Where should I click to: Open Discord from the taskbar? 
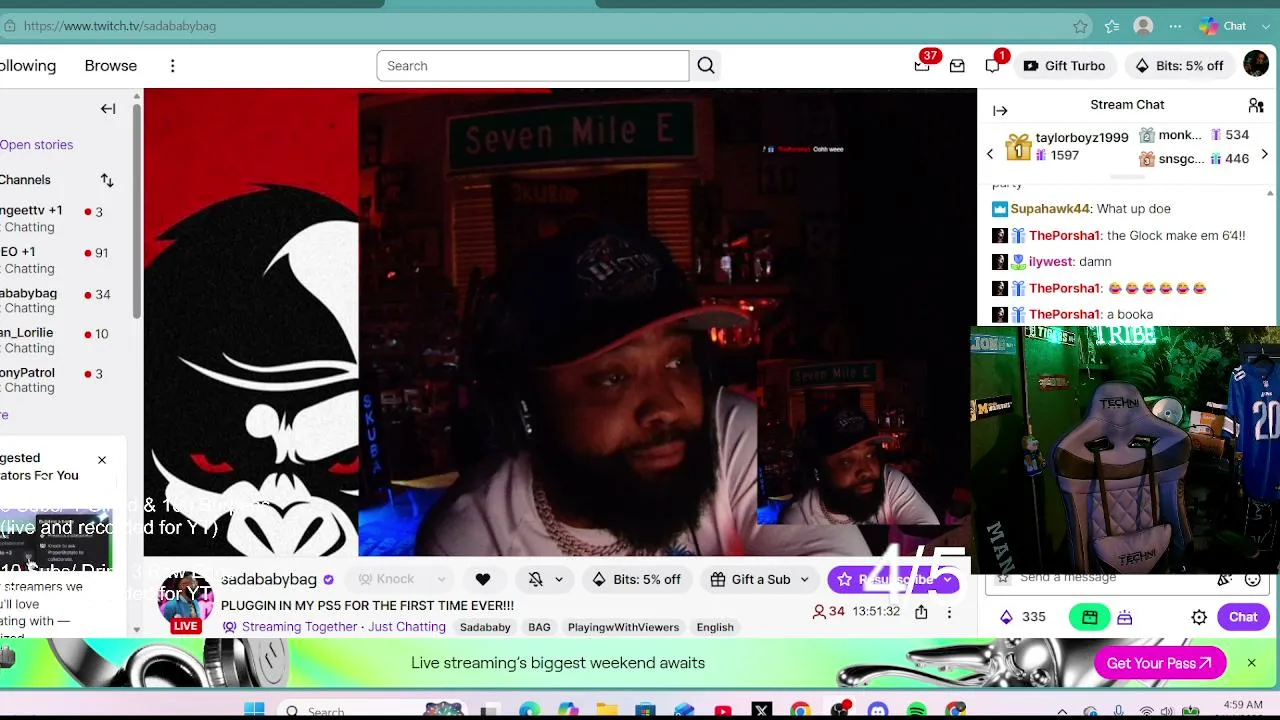878,711
